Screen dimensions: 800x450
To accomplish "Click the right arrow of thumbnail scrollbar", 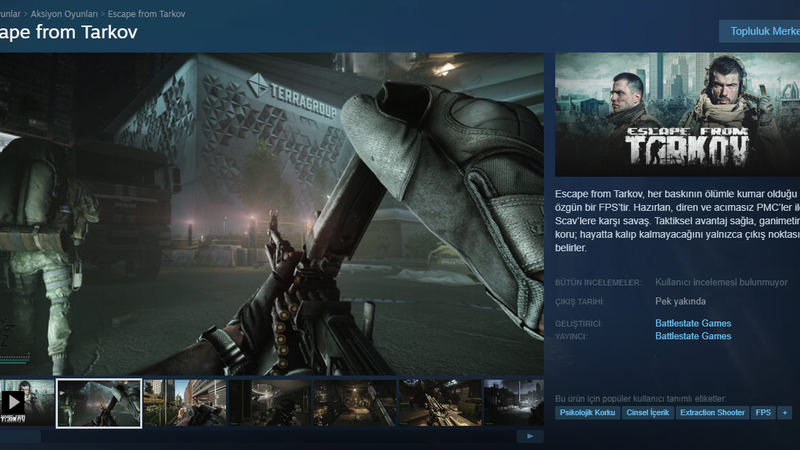I will [x=530, y=436].
